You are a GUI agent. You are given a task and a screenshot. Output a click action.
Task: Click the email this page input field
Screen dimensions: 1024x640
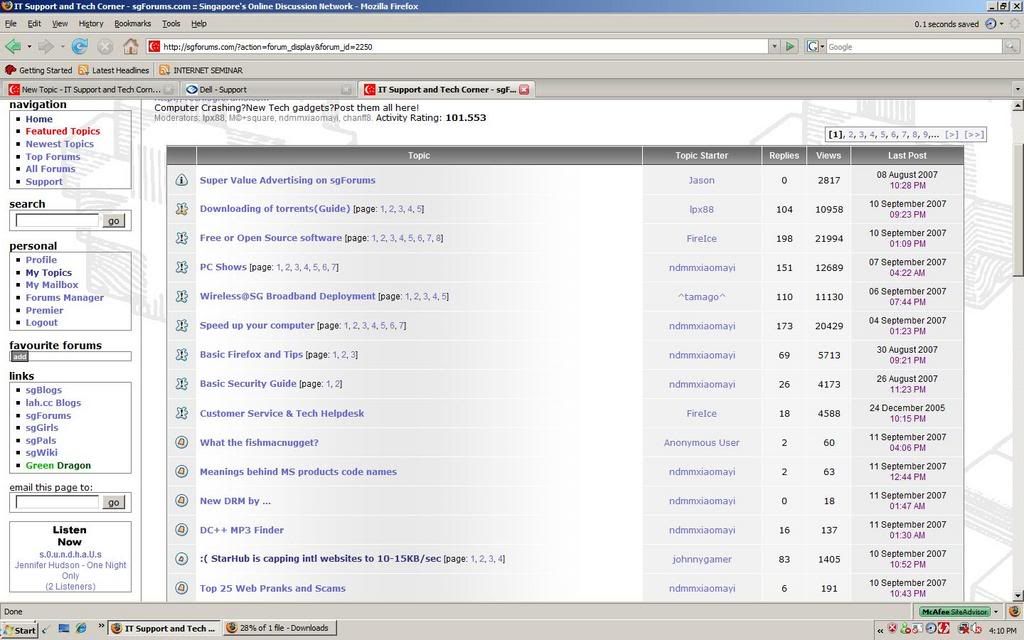point(56,502)
